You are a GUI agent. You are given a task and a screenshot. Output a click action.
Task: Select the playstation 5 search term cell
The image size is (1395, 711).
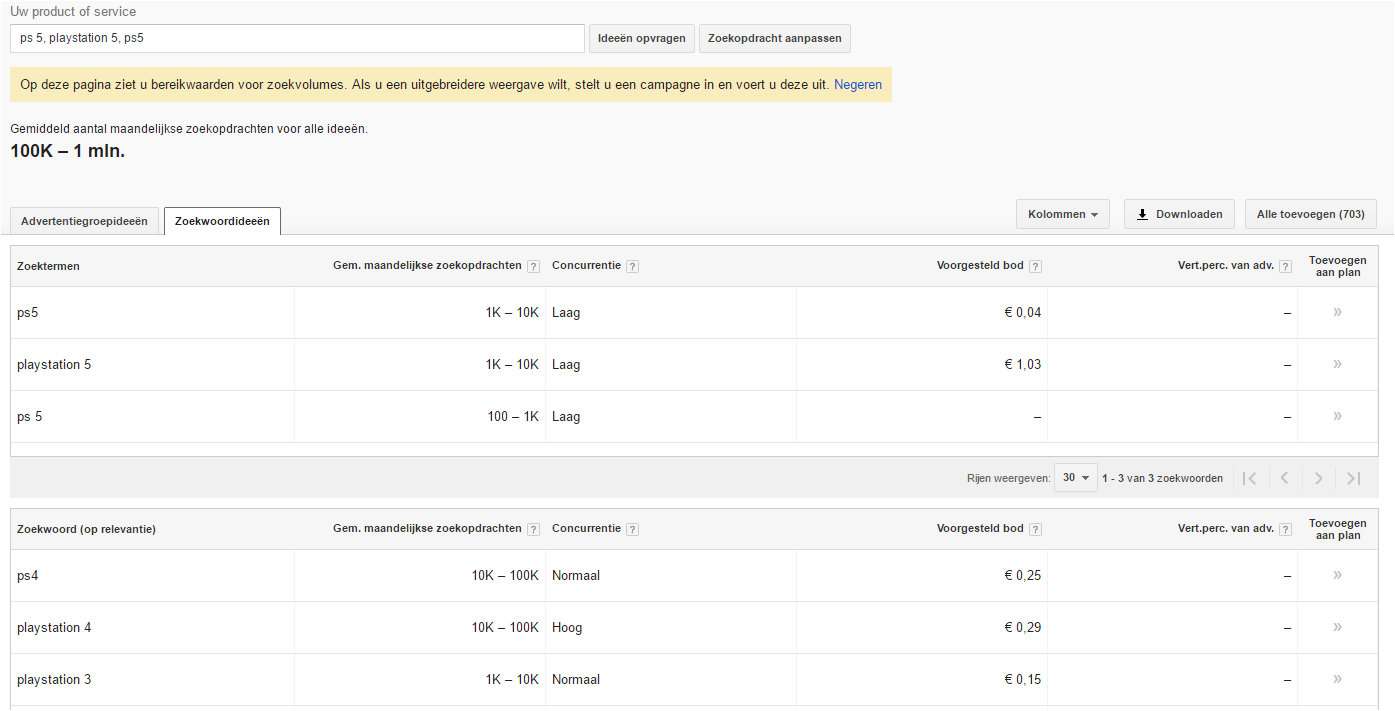pos(152,364)
